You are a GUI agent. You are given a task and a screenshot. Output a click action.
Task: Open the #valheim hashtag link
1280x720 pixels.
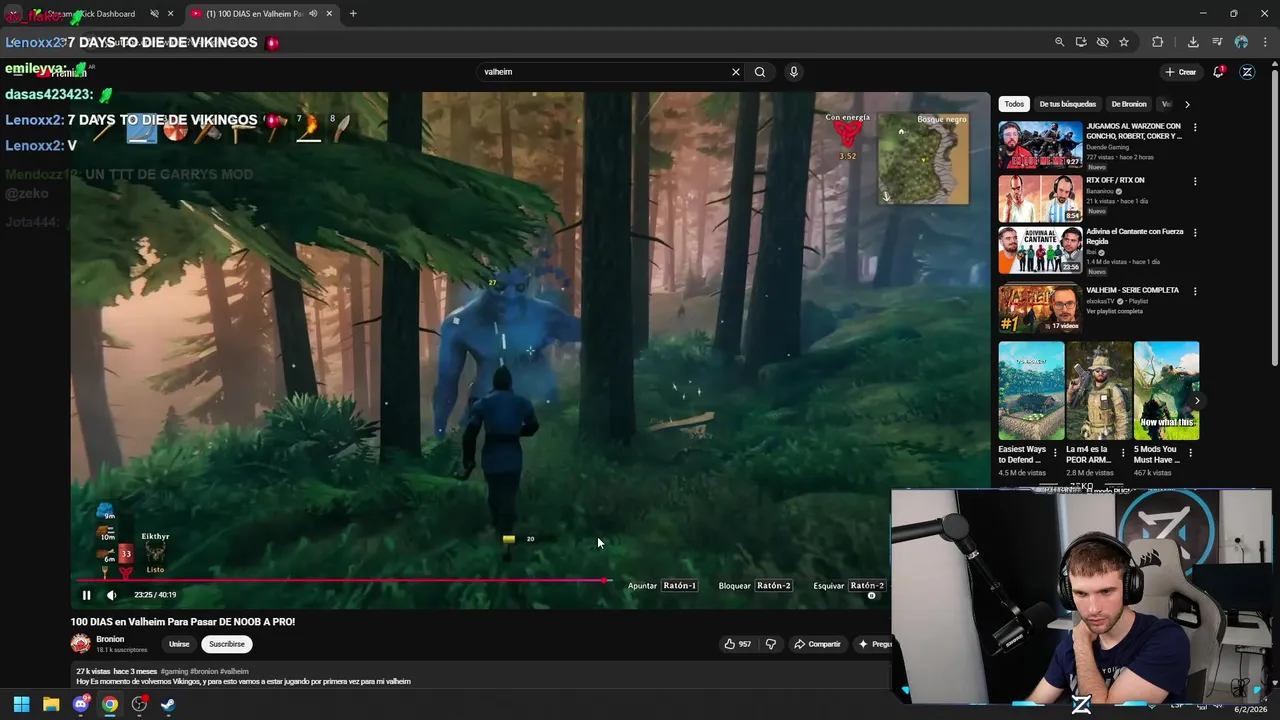234,671
